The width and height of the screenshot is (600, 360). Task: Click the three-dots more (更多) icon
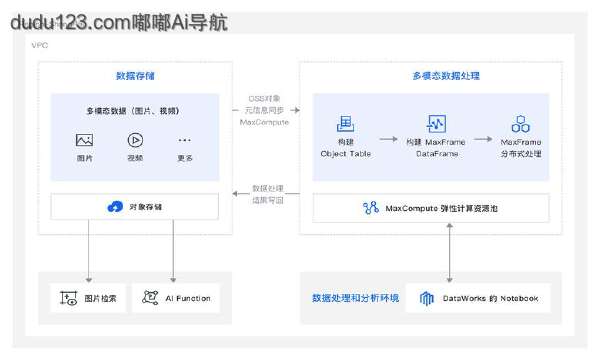pos(184,140)
